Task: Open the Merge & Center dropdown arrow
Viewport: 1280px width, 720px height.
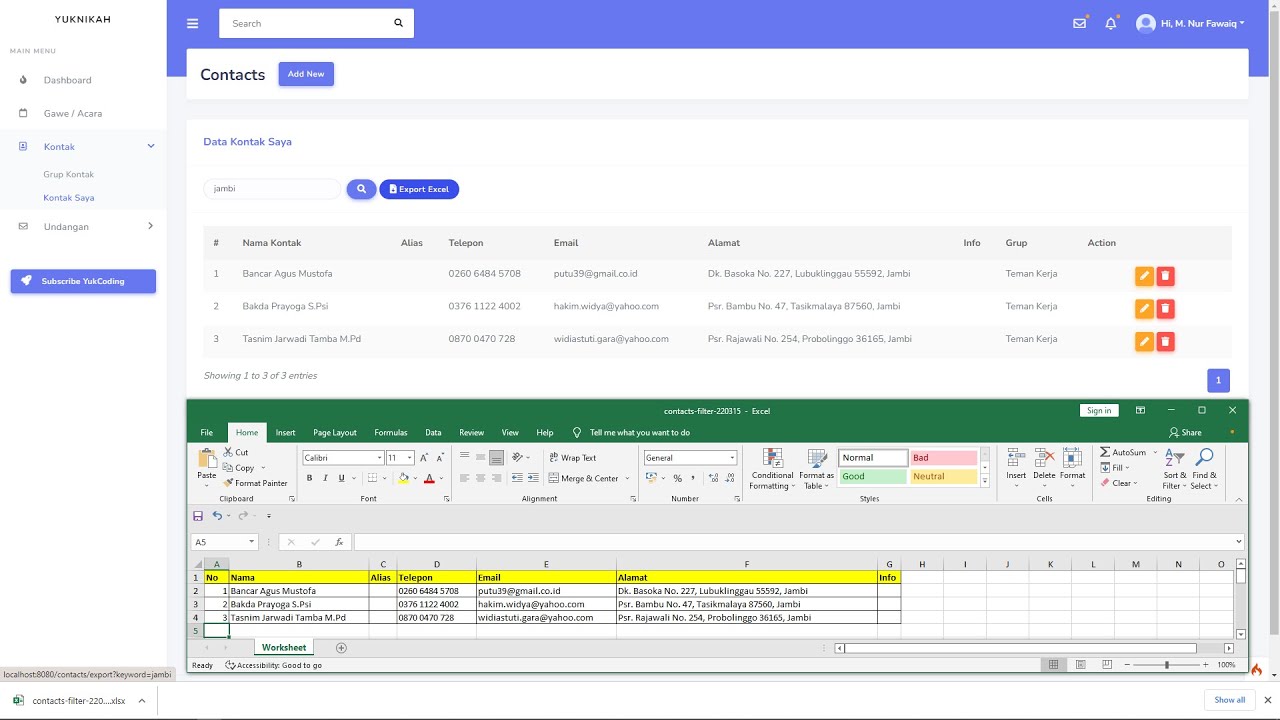Action: click(628, 478)
